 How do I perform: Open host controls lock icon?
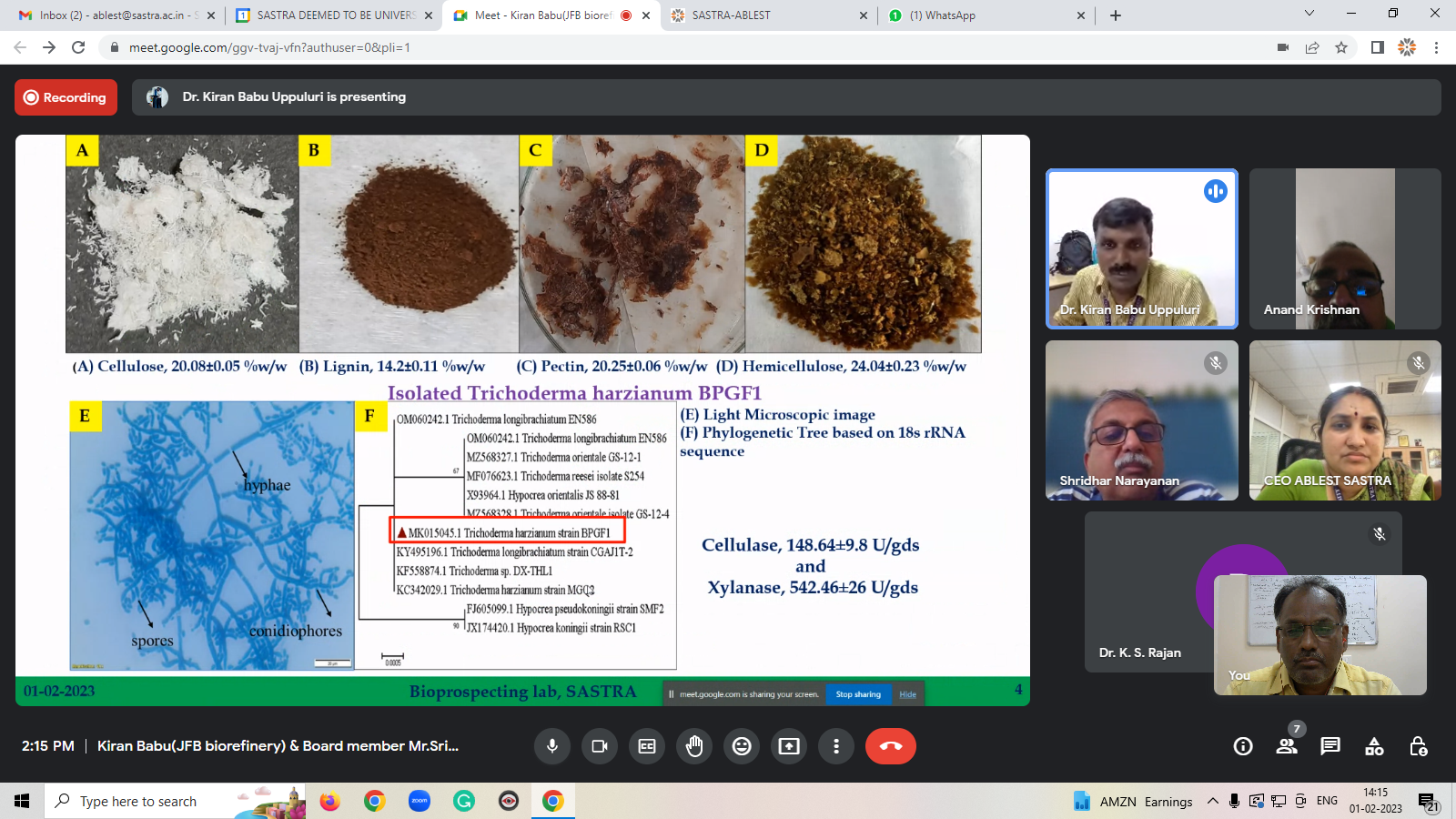tap(1418, 746)
